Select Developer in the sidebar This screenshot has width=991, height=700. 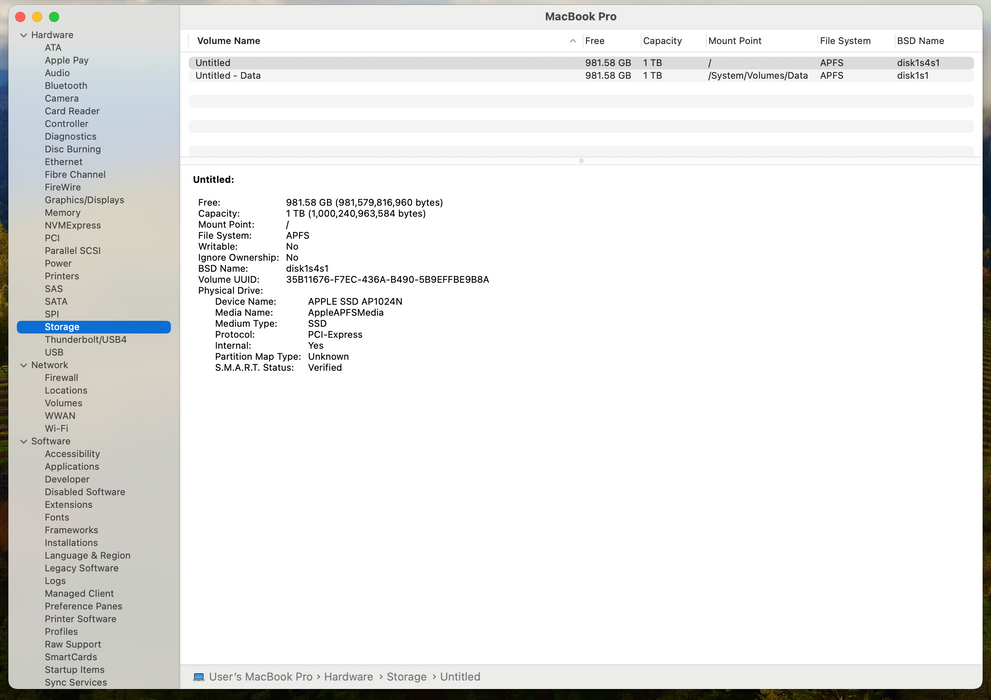[67, 480]
